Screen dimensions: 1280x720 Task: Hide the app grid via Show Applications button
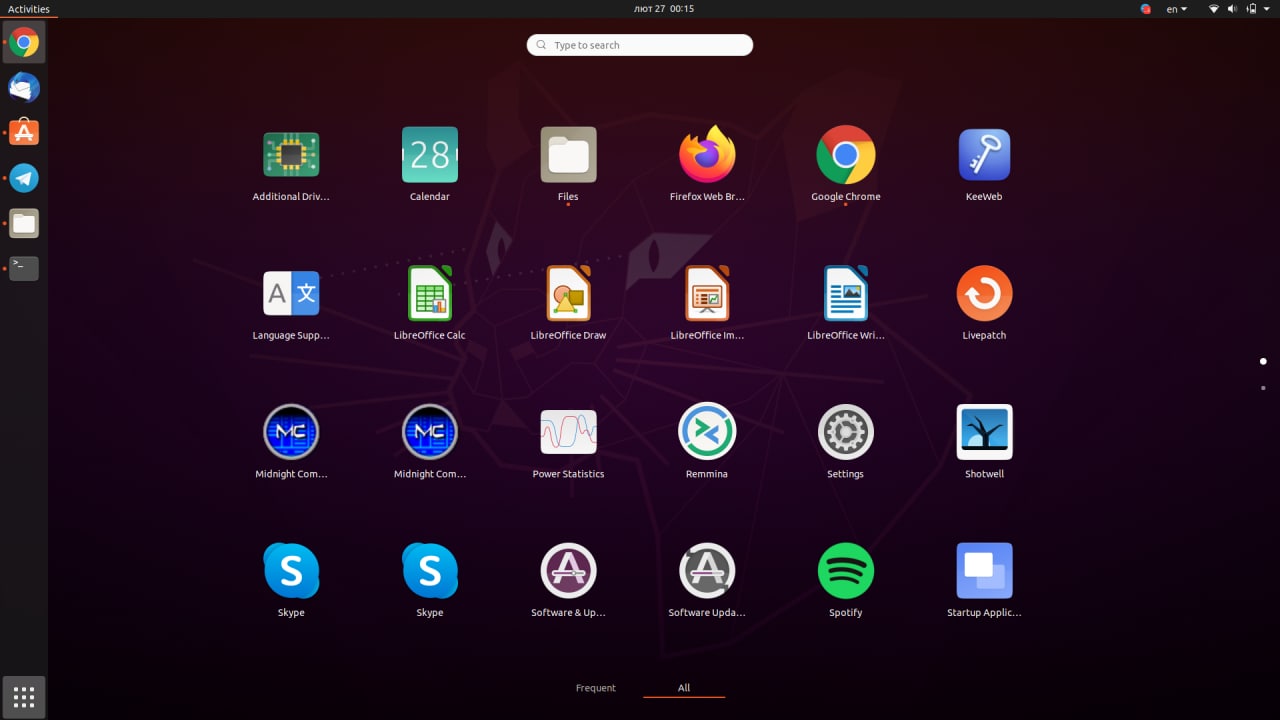[x=24, y=696]
